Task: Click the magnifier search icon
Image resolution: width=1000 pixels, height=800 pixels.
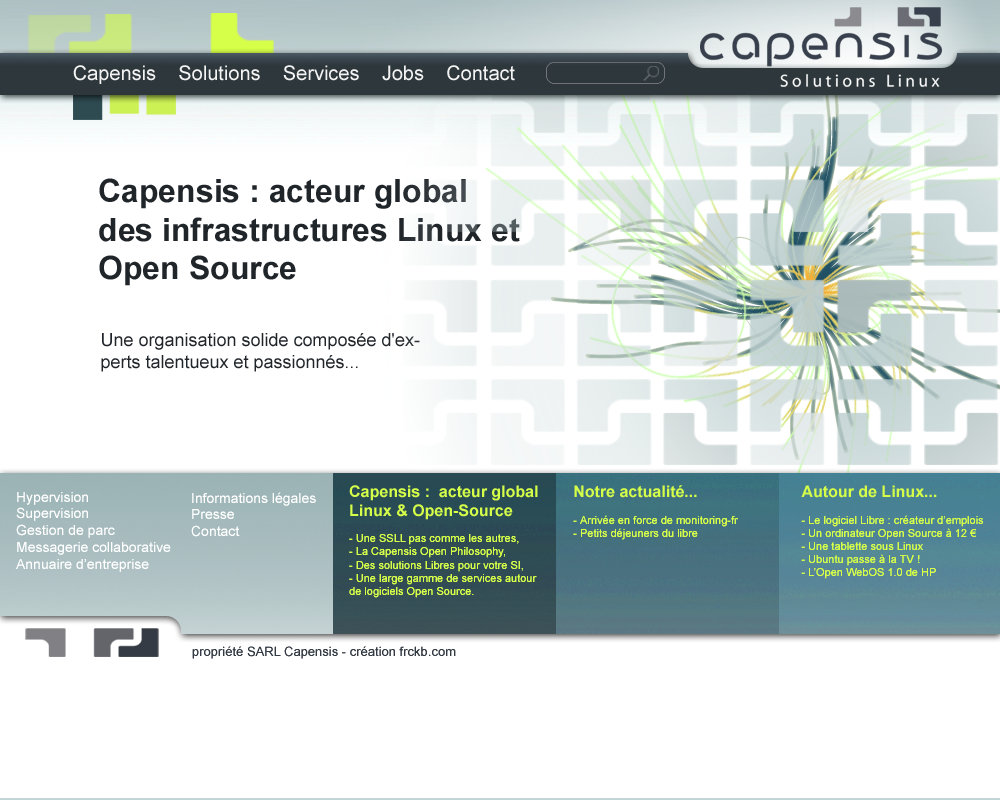Action: 652,73
